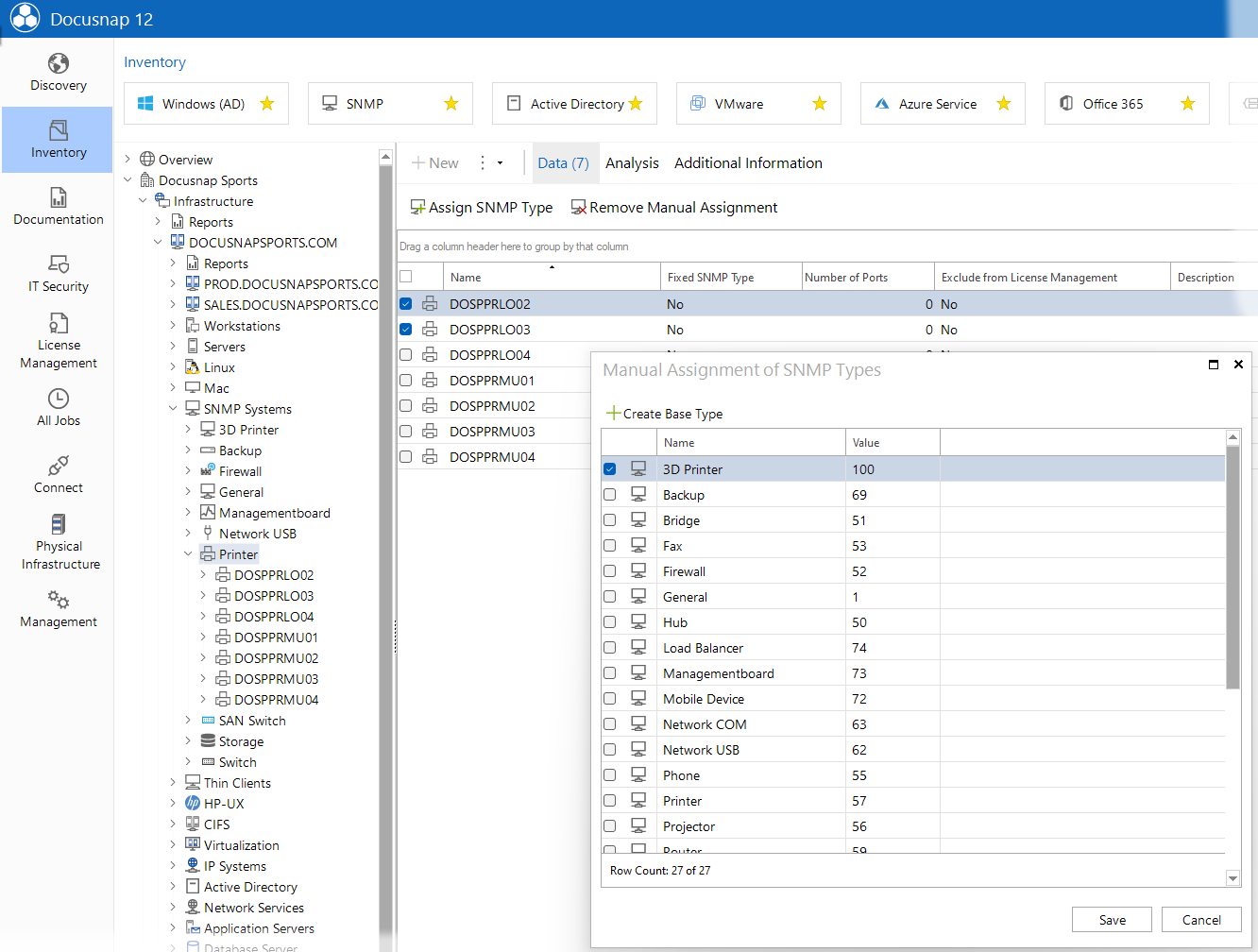This screenshot has width=1258, height=952.
Task: Click the Create Base Type link
Action: (x=672, y=414)
